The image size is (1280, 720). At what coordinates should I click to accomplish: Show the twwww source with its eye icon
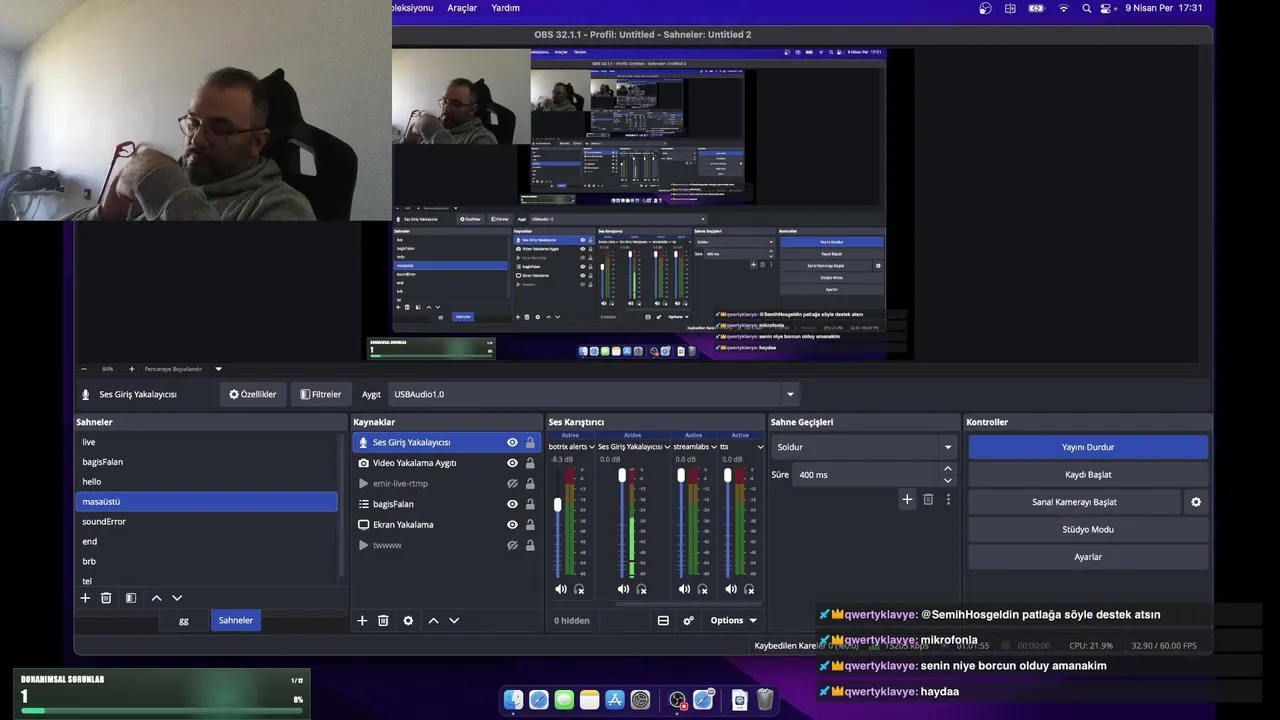[512, 545]
